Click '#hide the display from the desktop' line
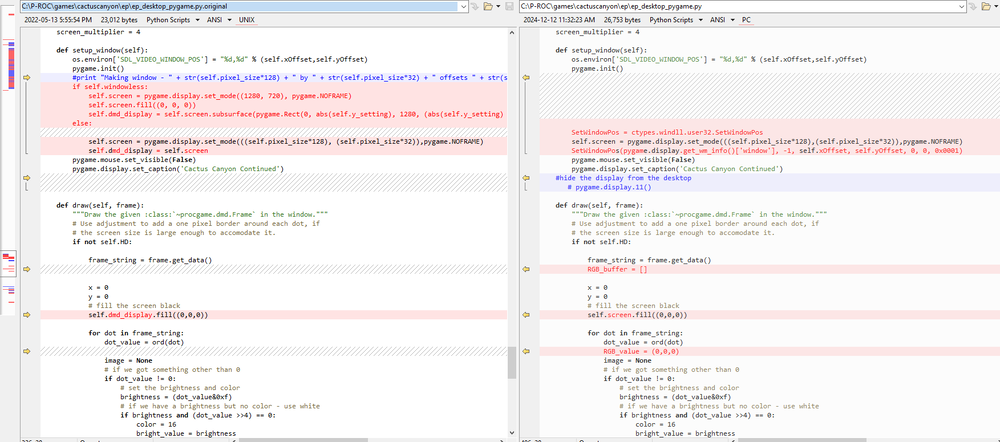The width and height of the screenshot is (1000, 442). (623, 178)
